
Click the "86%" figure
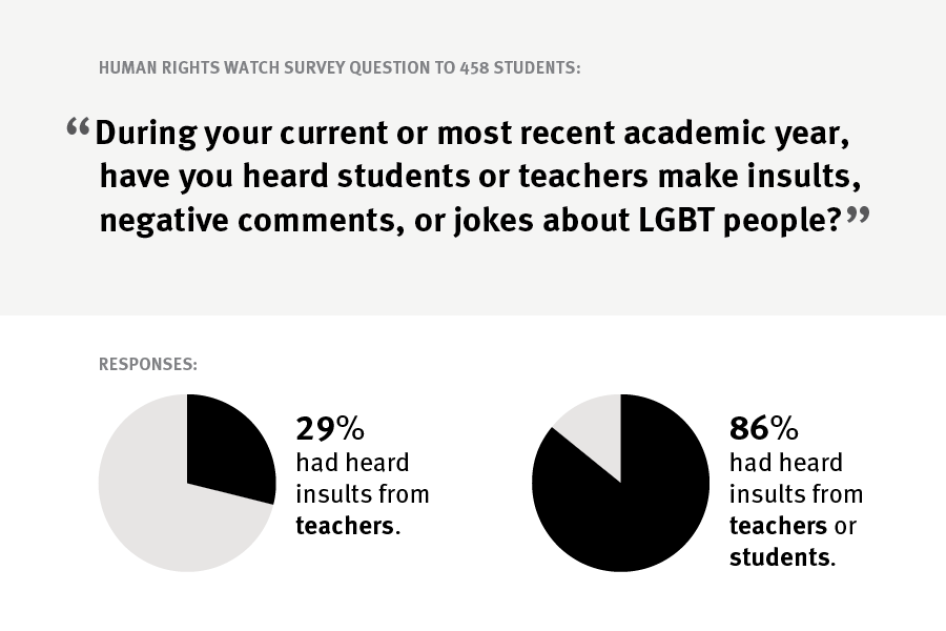tap(764, 429)
